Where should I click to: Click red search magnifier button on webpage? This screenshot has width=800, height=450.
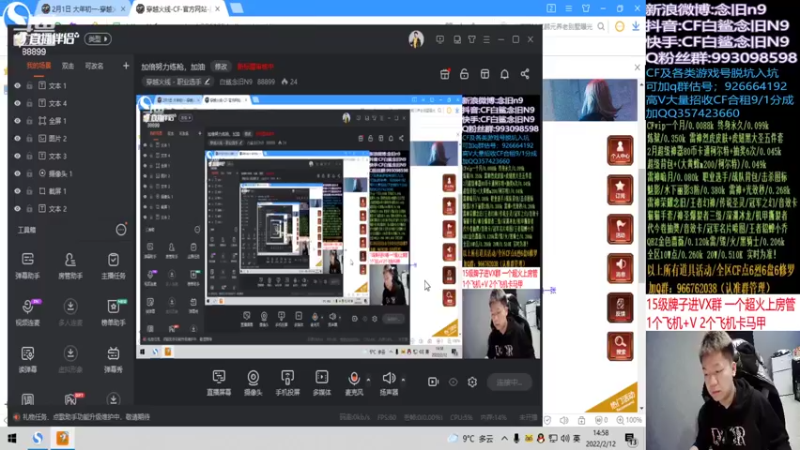tap(620, 346)
